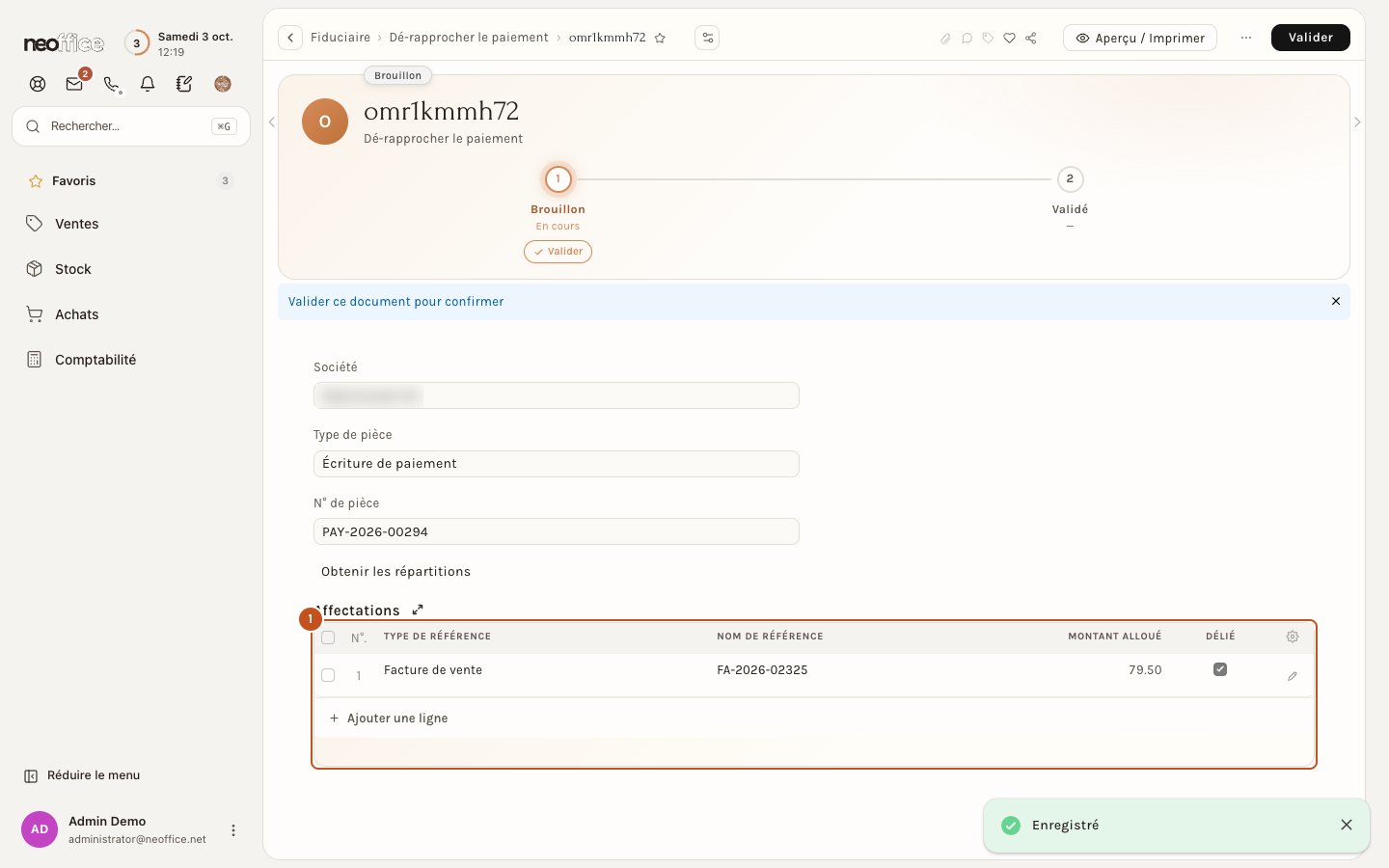
Task: Click Obtenir les répartitions
Action: [395, 572]
